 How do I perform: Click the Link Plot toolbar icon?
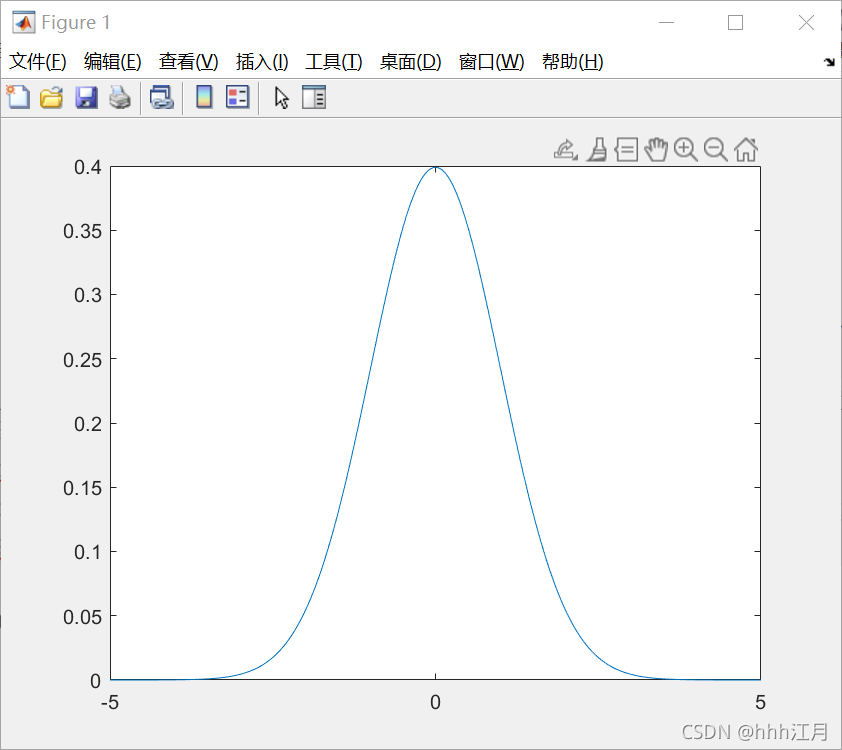[162, 98]
